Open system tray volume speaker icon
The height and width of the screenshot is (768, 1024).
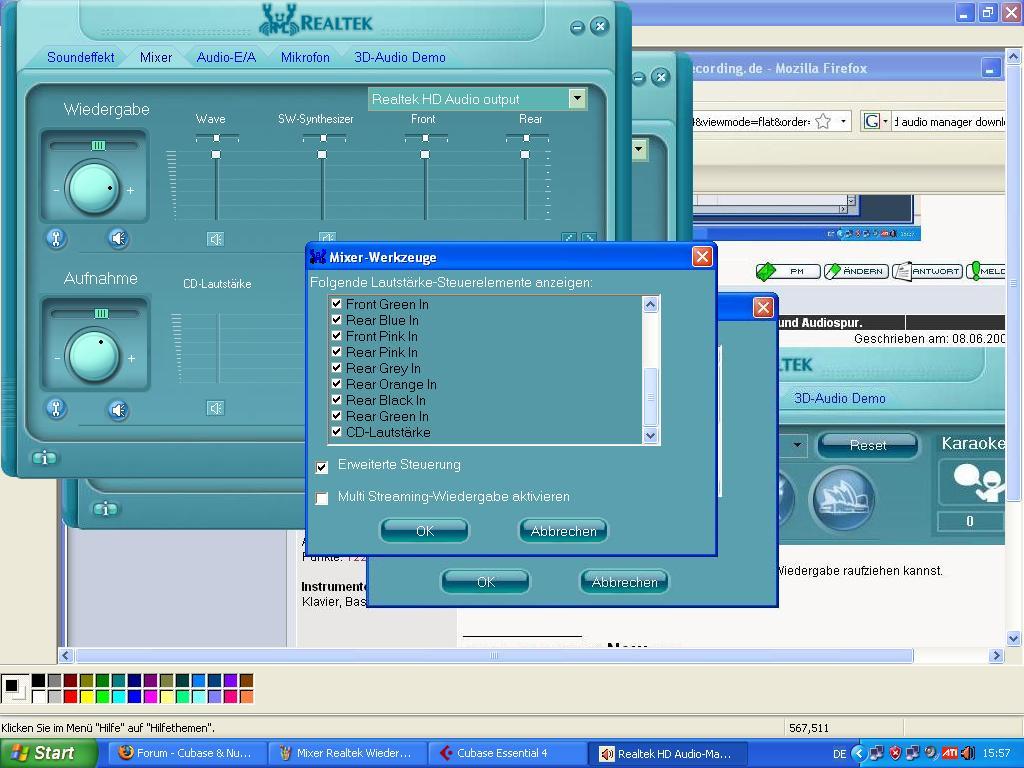[x=968, y=754]
